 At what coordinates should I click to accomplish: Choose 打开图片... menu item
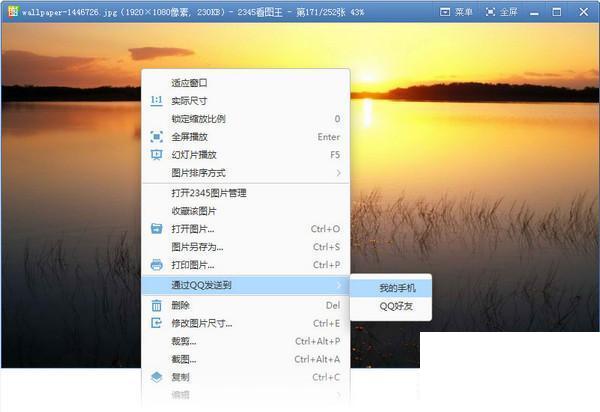(245, 229)
